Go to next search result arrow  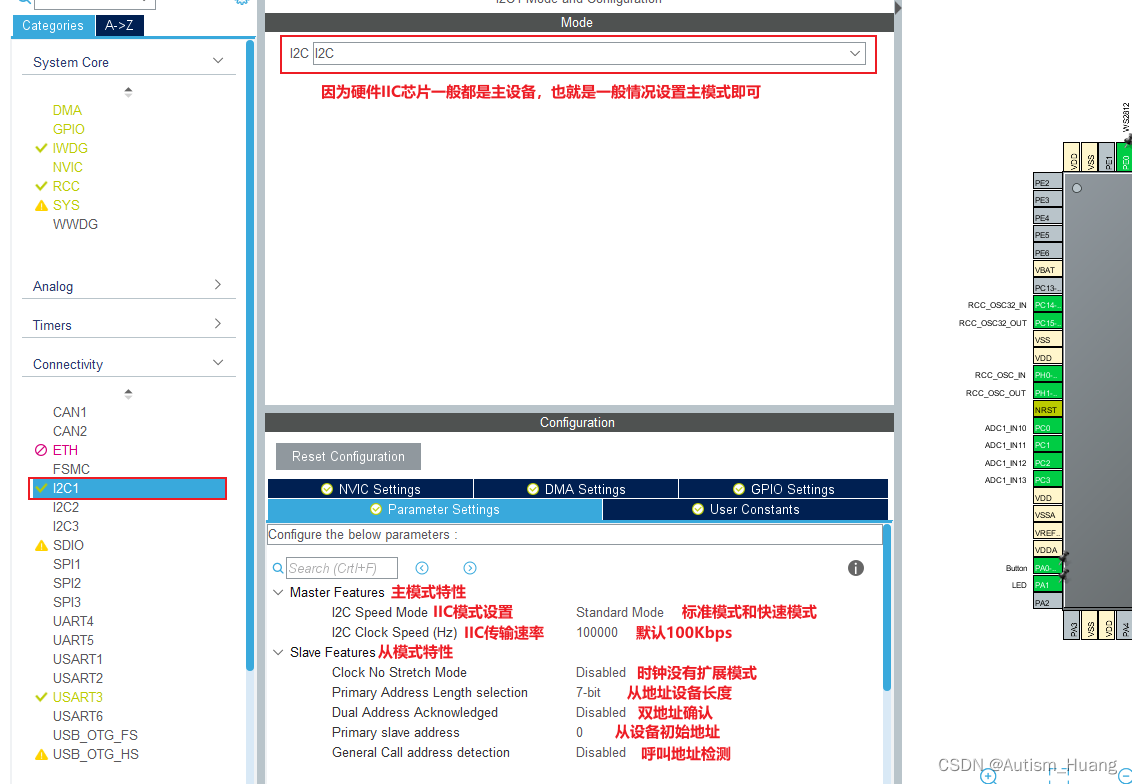coord(470,568)
